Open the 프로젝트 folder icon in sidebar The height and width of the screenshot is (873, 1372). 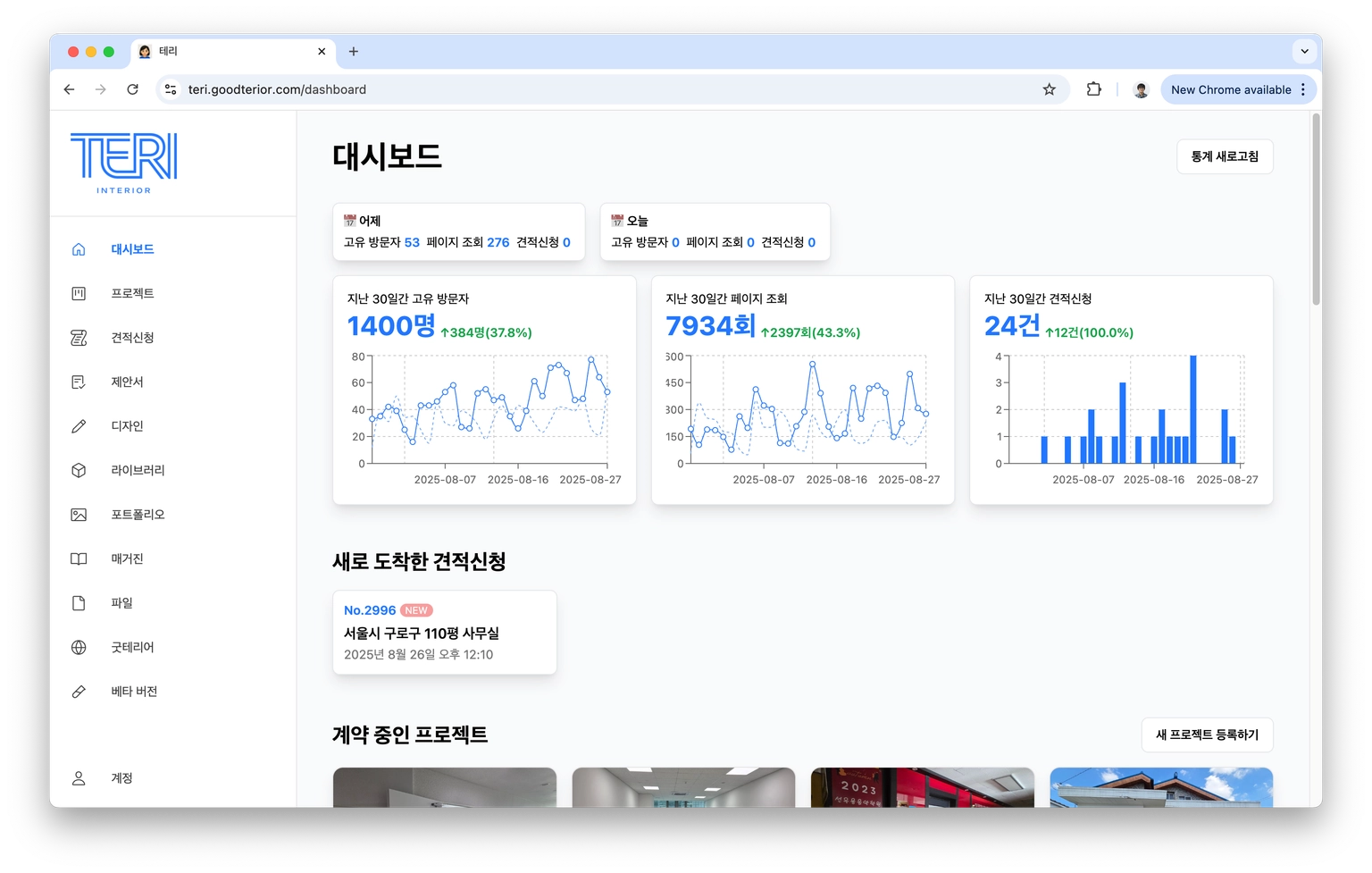tap(79, 293)
